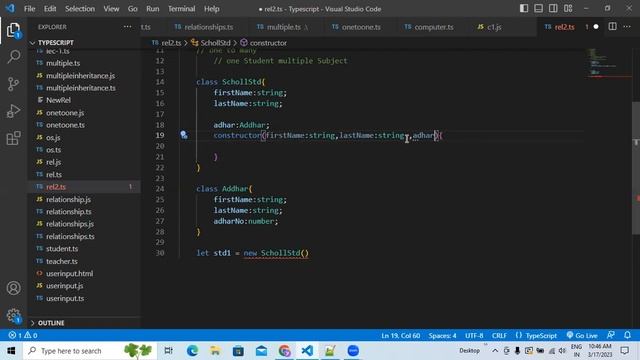The width and height of the screenshot is (640, 360).
Task: Click the Windows search box on taskbar
Action: point(90,351)
